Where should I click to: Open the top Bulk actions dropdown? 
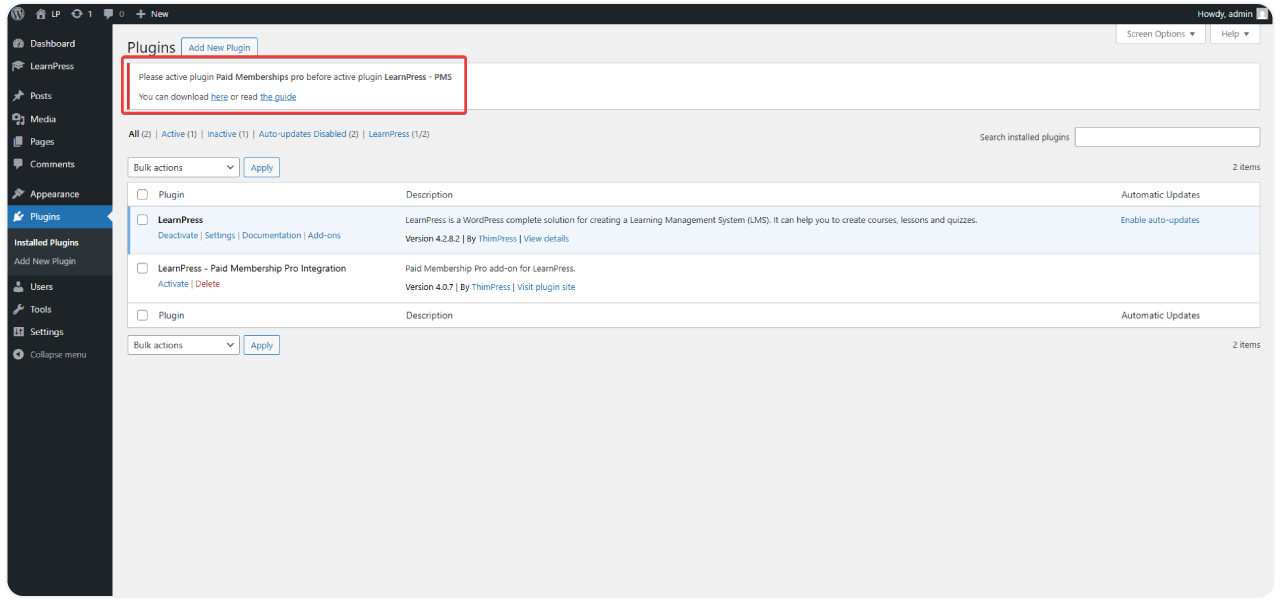183,168
